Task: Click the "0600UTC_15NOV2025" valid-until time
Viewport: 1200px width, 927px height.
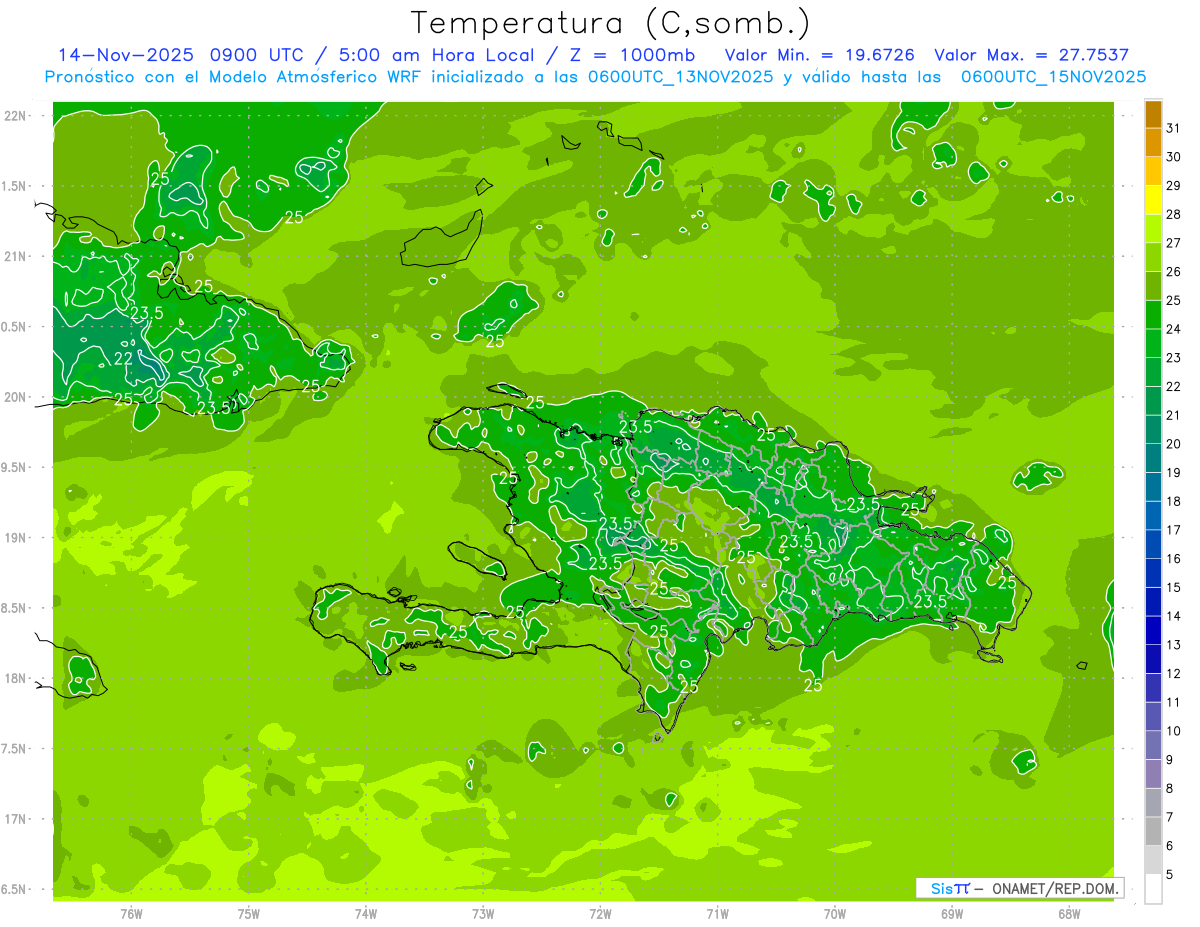Action: [x=1053, y=77]
